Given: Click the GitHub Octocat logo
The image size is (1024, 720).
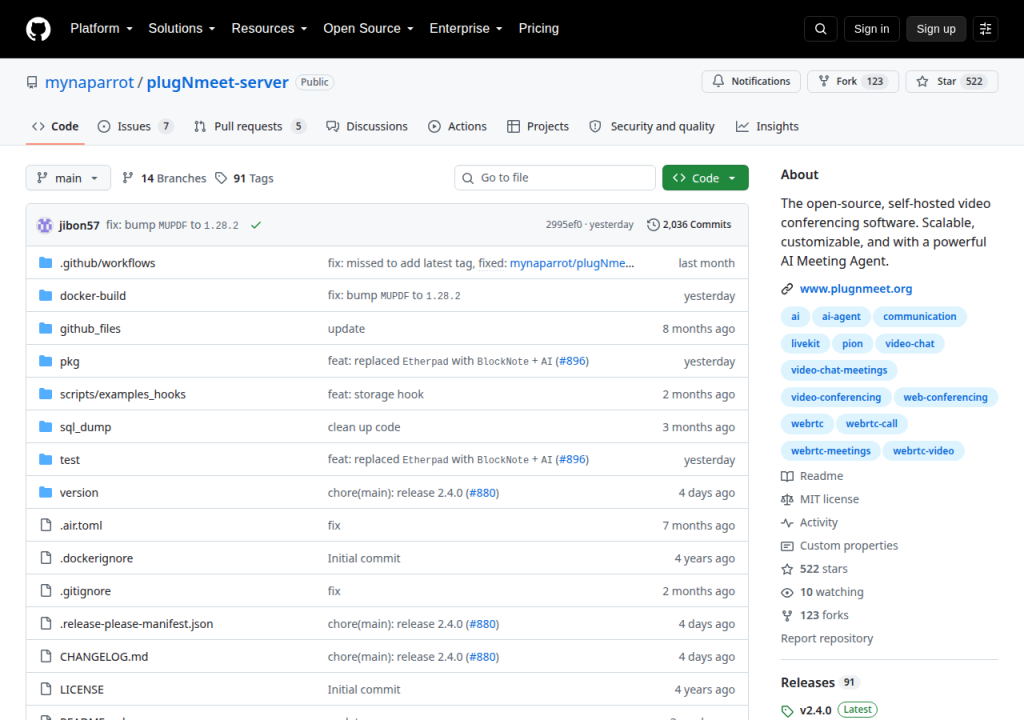Looking at the screenshot, I should point(38,29).
